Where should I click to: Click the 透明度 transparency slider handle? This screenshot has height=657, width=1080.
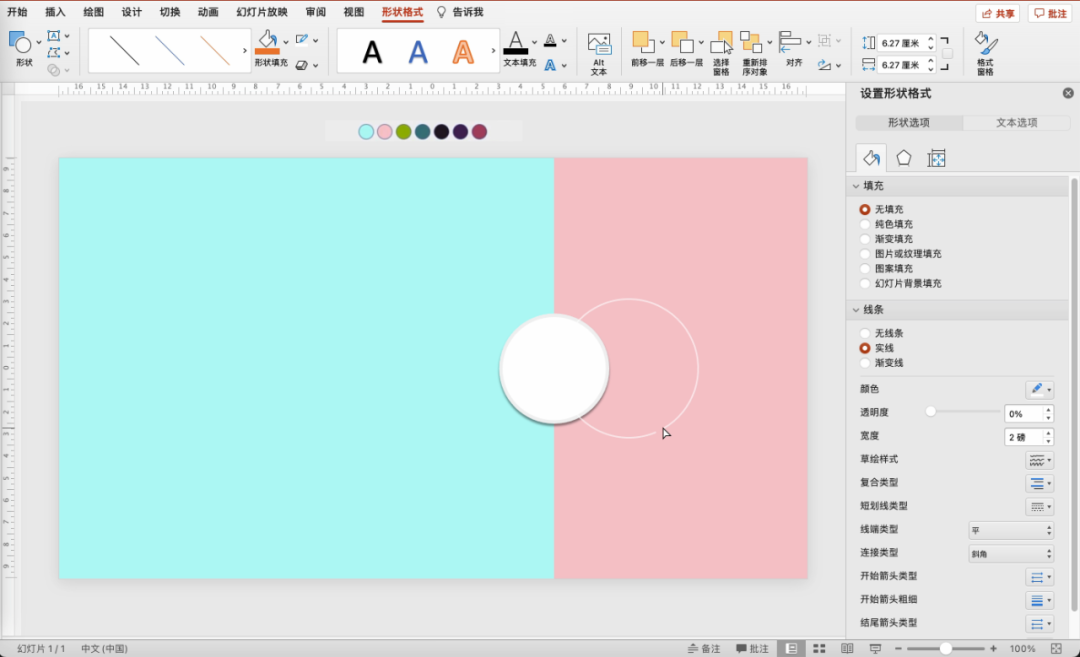click(x=931, y=412)
